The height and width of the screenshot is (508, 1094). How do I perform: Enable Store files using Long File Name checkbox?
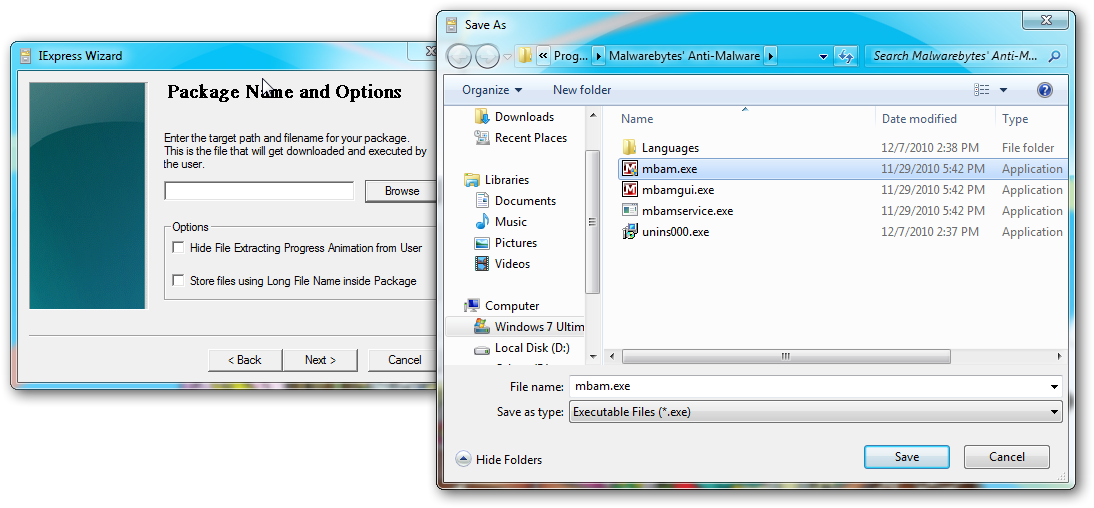(x=179, y=281)
